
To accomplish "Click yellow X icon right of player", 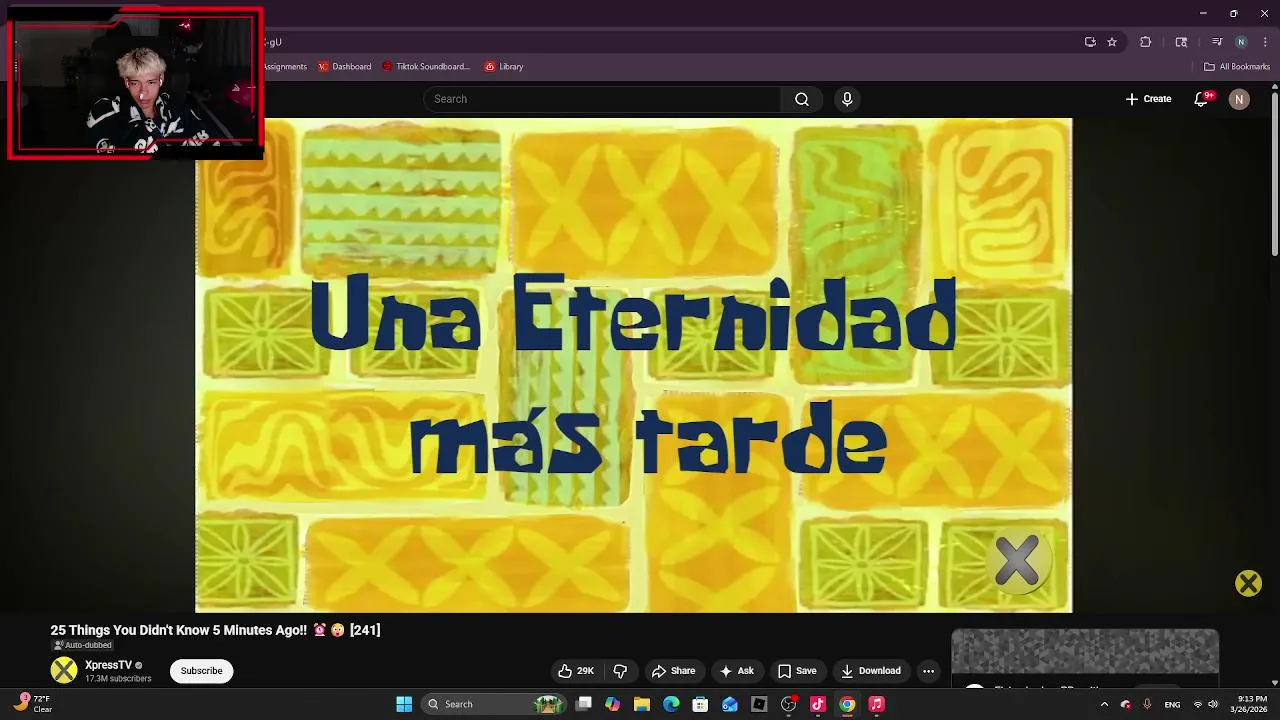I will point(1248,583).
